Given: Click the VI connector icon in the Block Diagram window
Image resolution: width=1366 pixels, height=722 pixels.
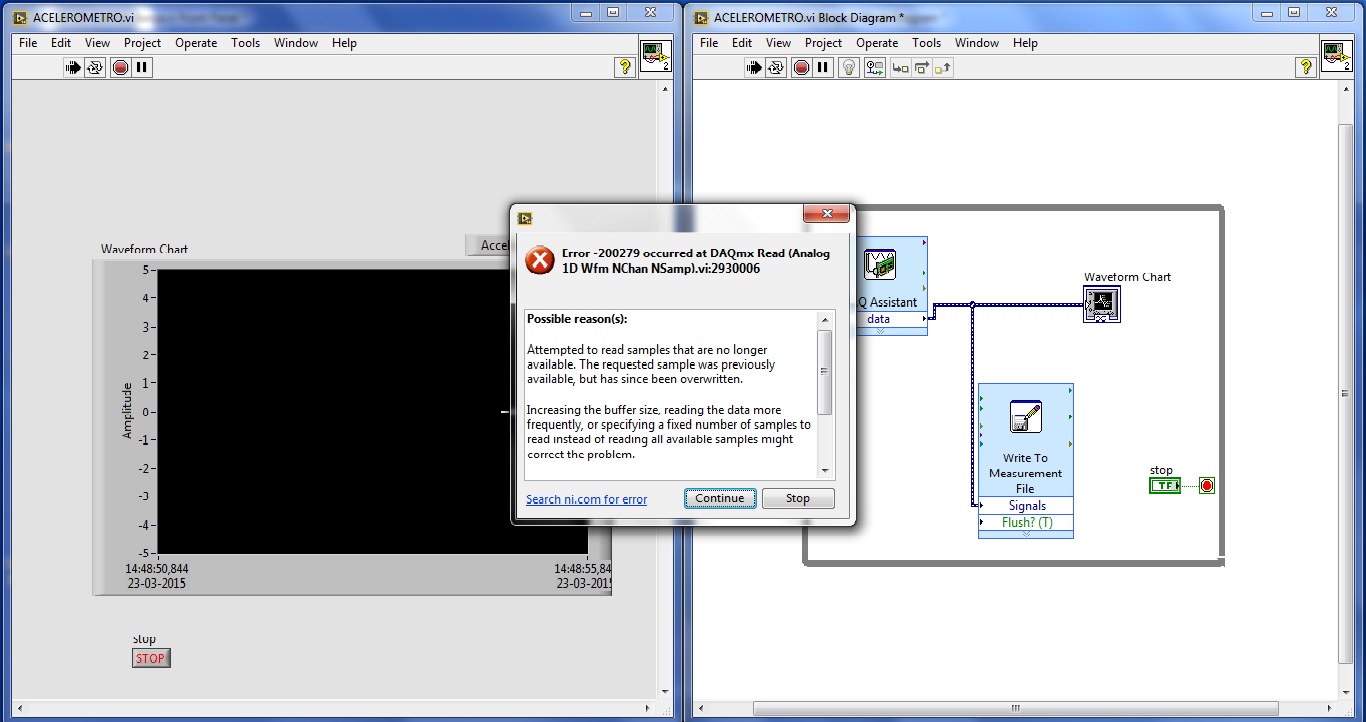Looking at the screenshot, I should [x=1337, y=56].
